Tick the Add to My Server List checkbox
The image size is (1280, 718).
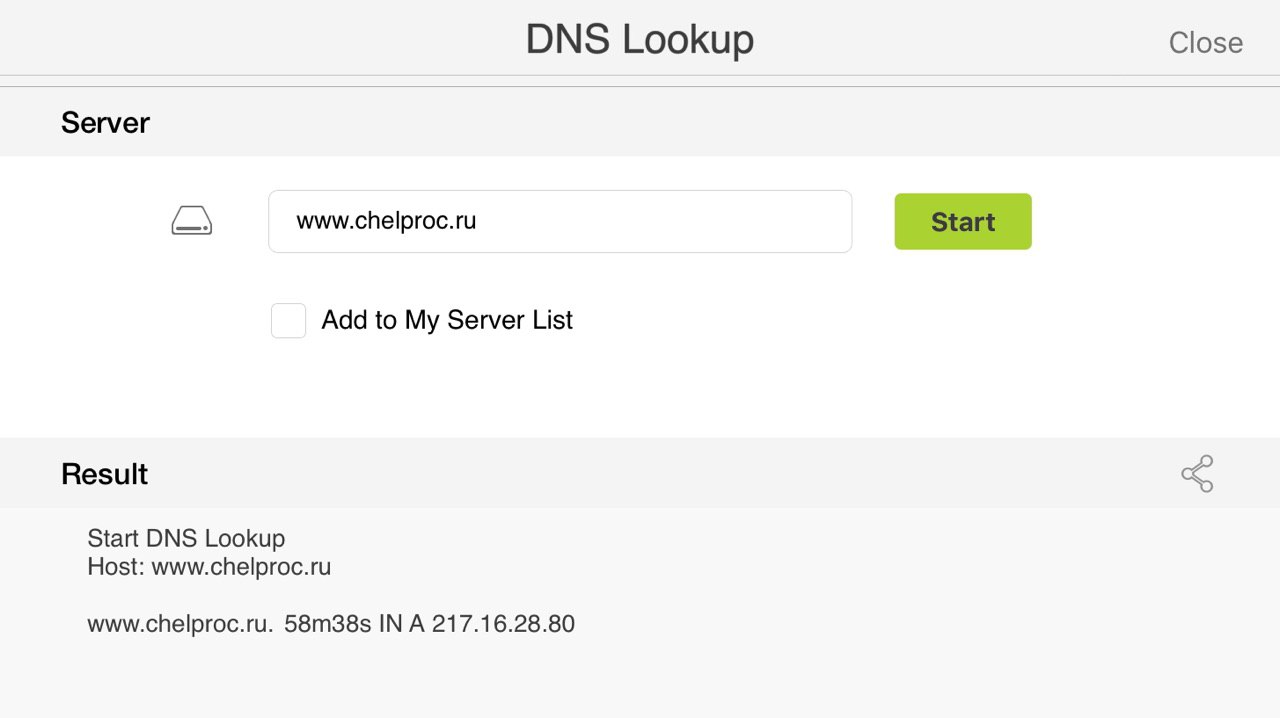(x=288, y=321)
